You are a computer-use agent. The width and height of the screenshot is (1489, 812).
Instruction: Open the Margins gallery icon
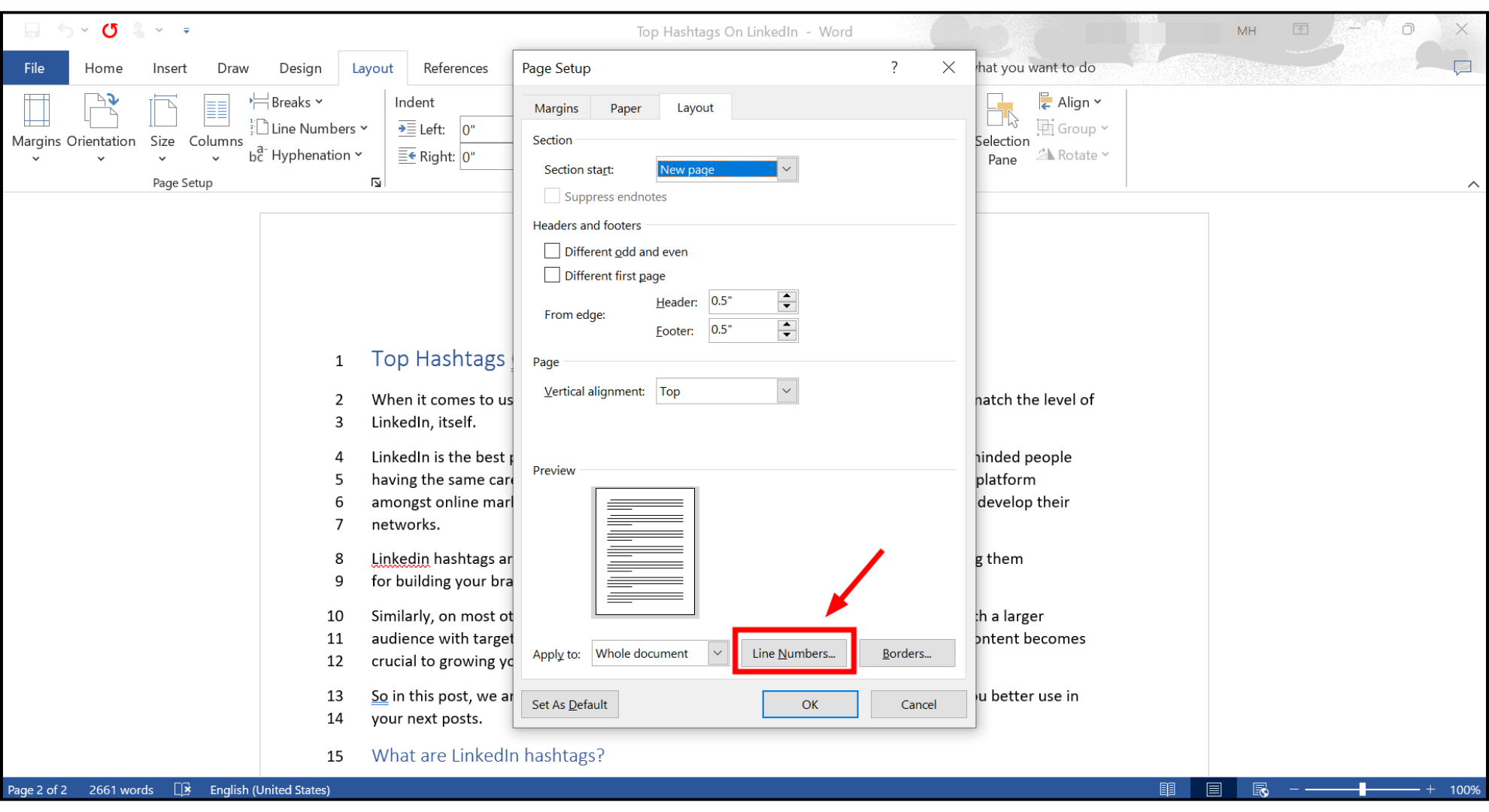pos(36,111)
